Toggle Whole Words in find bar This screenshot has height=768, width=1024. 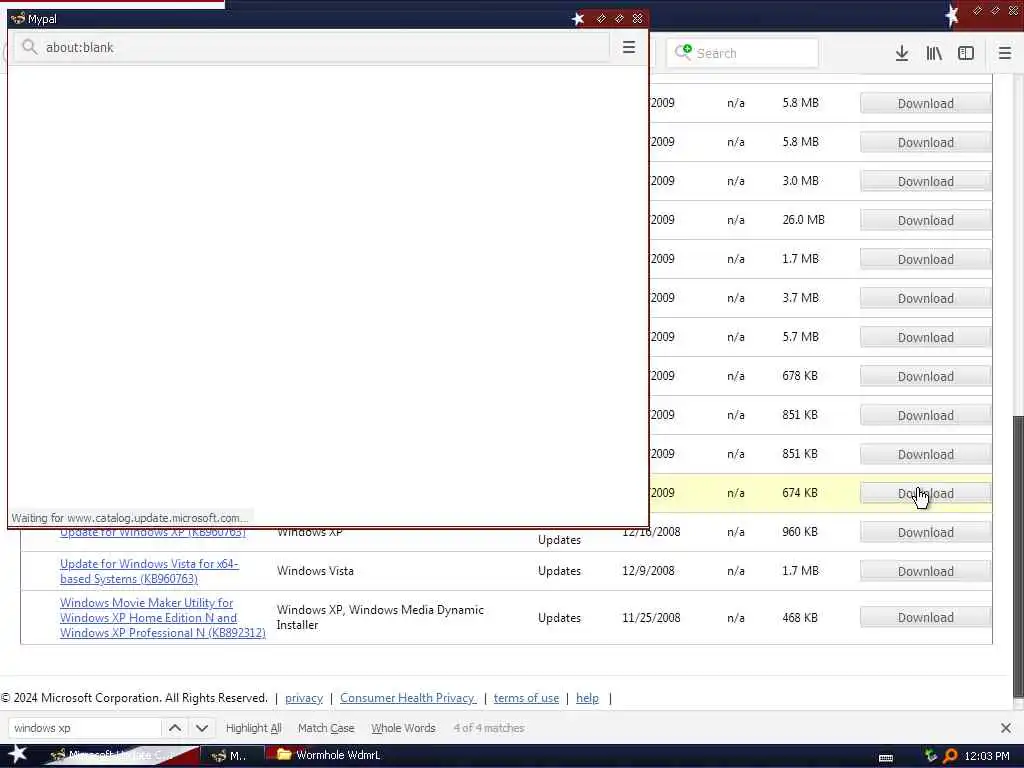[x=403, y=728]
